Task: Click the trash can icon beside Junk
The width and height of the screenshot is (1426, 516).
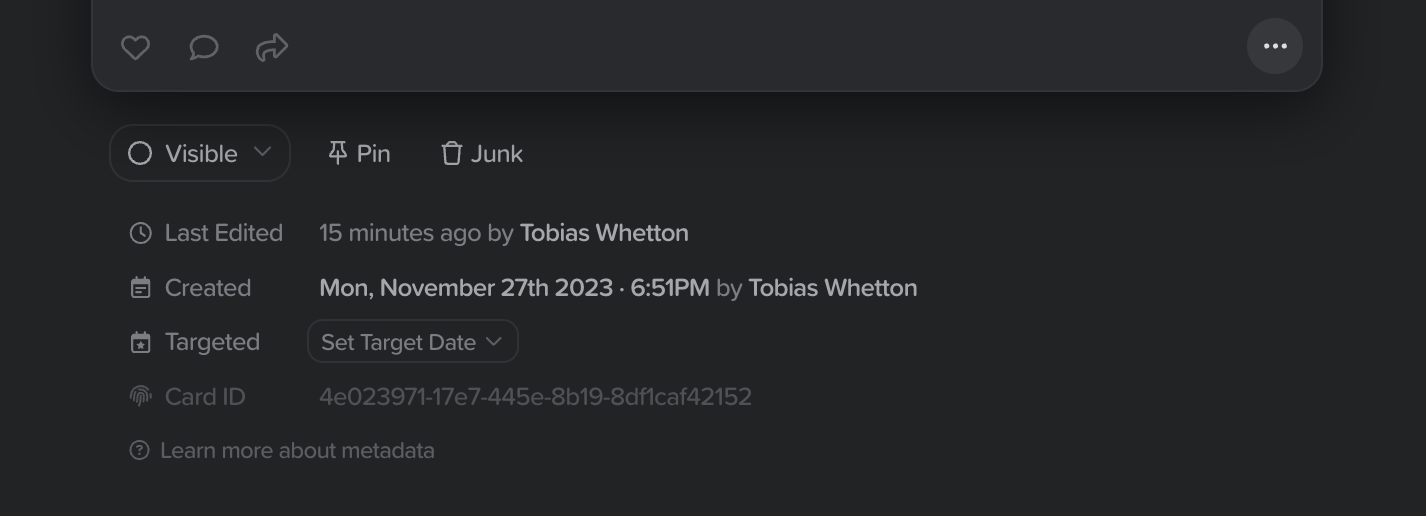Action: pyautogui.click(x=452, y=153)
